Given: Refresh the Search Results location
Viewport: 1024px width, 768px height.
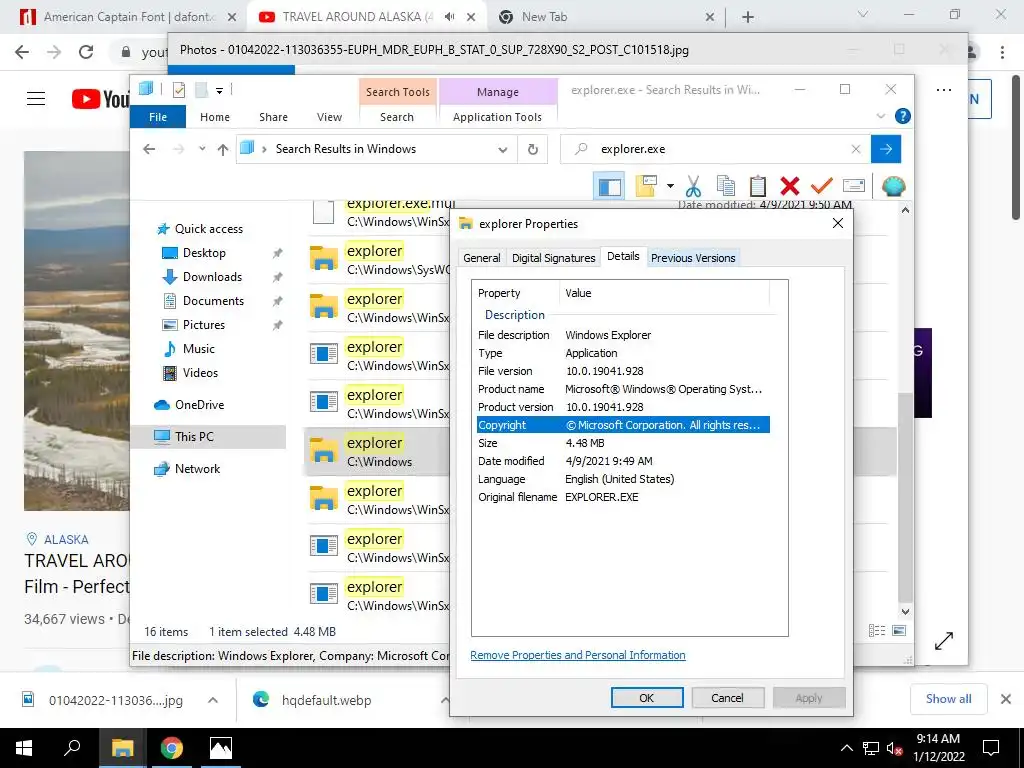Looking at the screenshot, I should 533,149.
